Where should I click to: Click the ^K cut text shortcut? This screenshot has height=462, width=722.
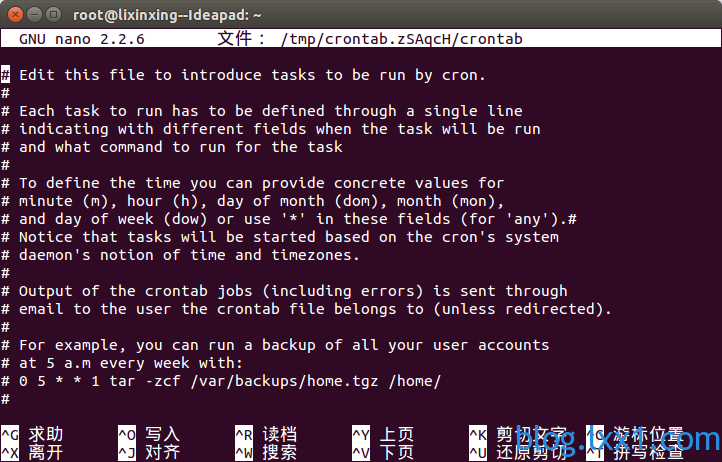click(x=518, y=434)
